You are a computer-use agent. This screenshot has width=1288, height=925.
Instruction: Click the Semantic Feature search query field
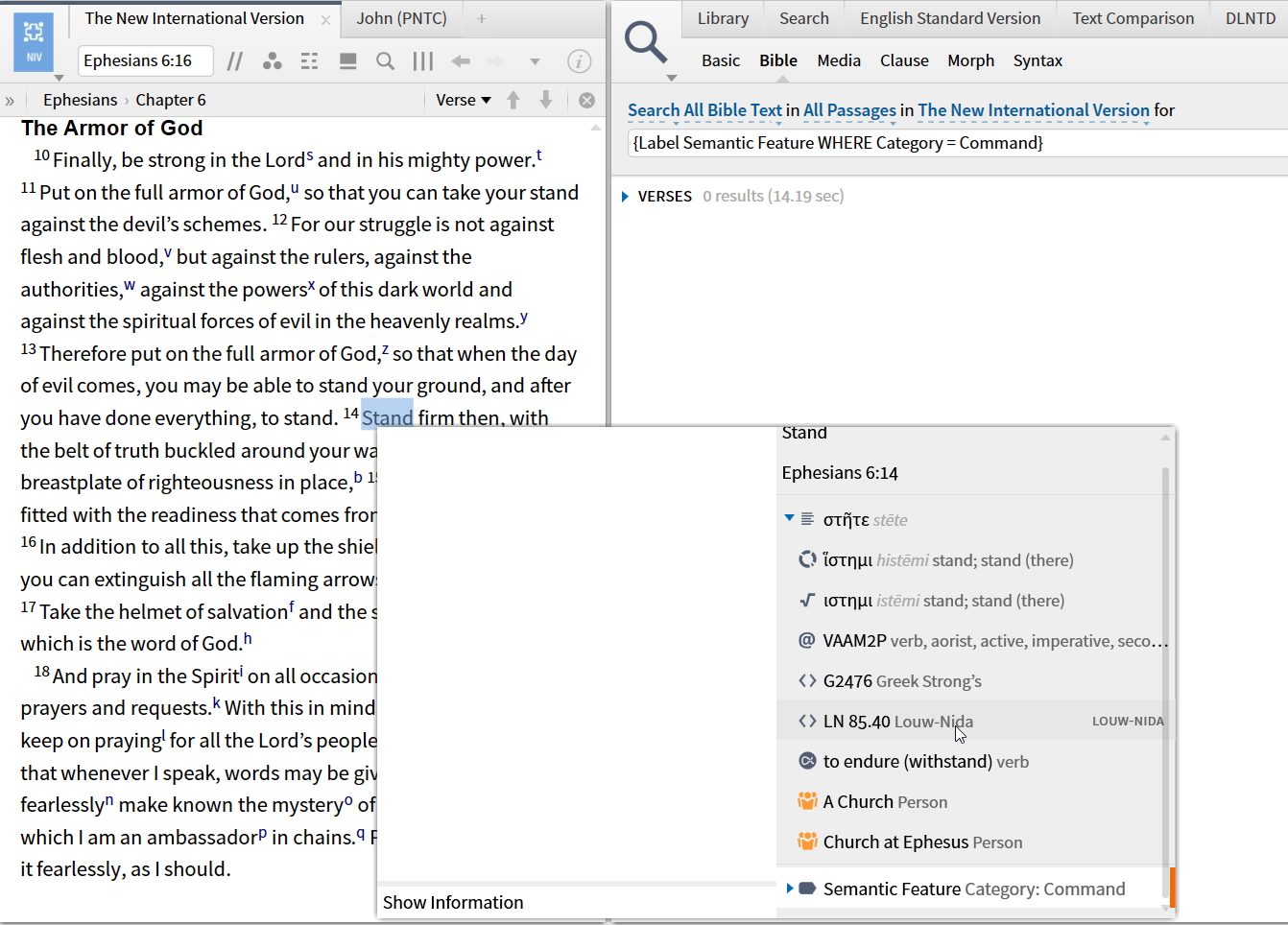click(958, 143)
